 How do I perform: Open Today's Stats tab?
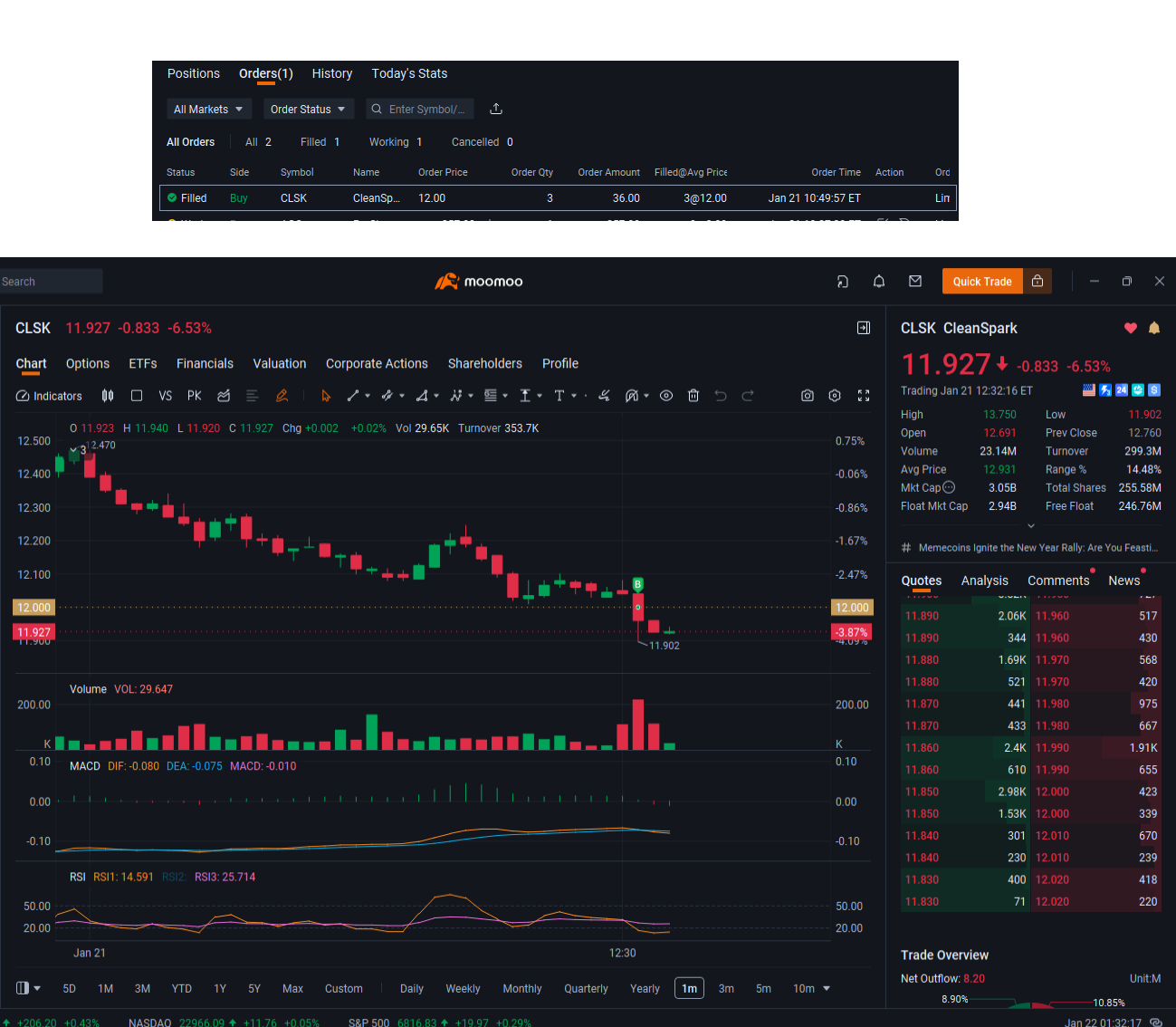click(x=409, y=73)
